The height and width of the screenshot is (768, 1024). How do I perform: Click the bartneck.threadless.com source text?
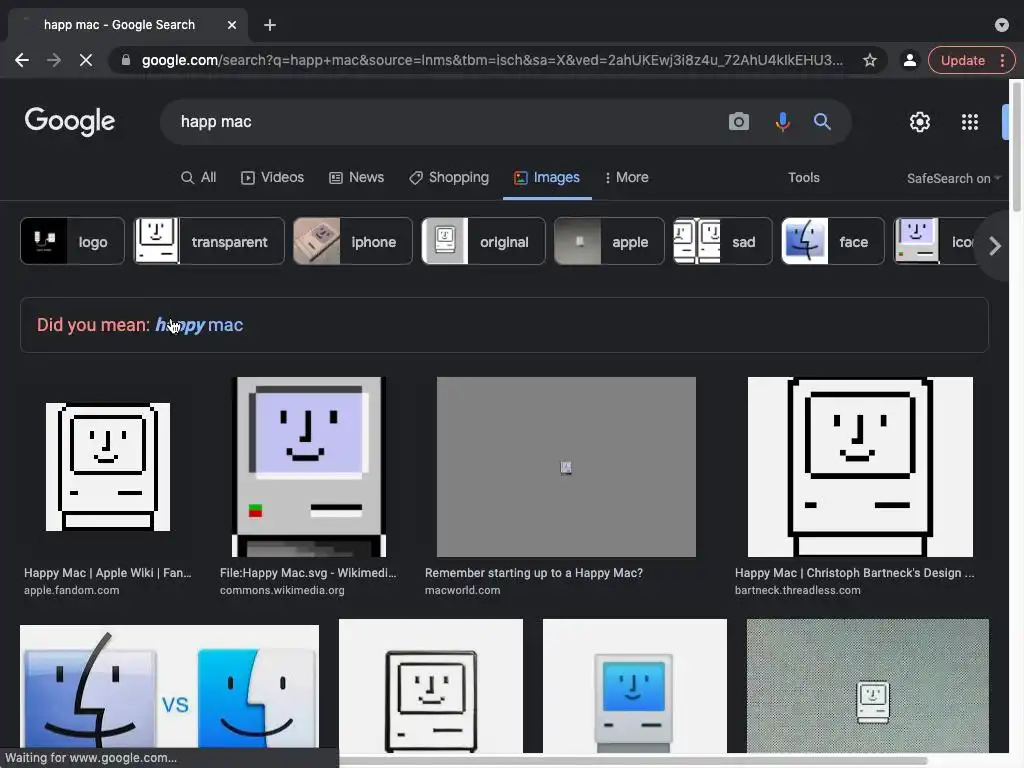coord(797,590)
